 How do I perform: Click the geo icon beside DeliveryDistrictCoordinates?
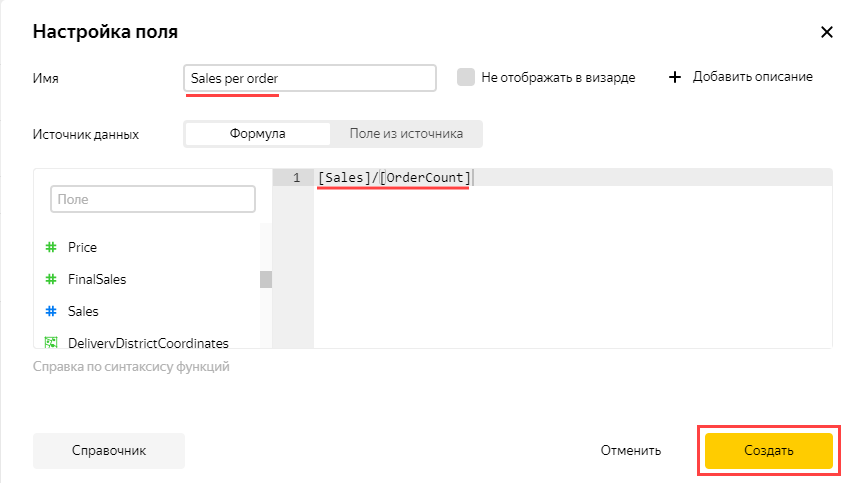click(x=51, y=342)
